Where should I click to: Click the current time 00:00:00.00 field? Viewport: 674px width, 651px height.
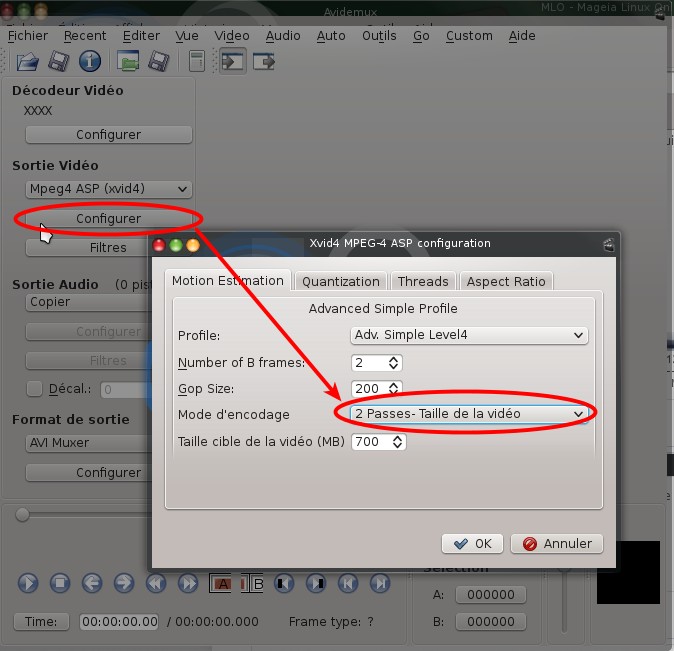[x=119, y=621]
